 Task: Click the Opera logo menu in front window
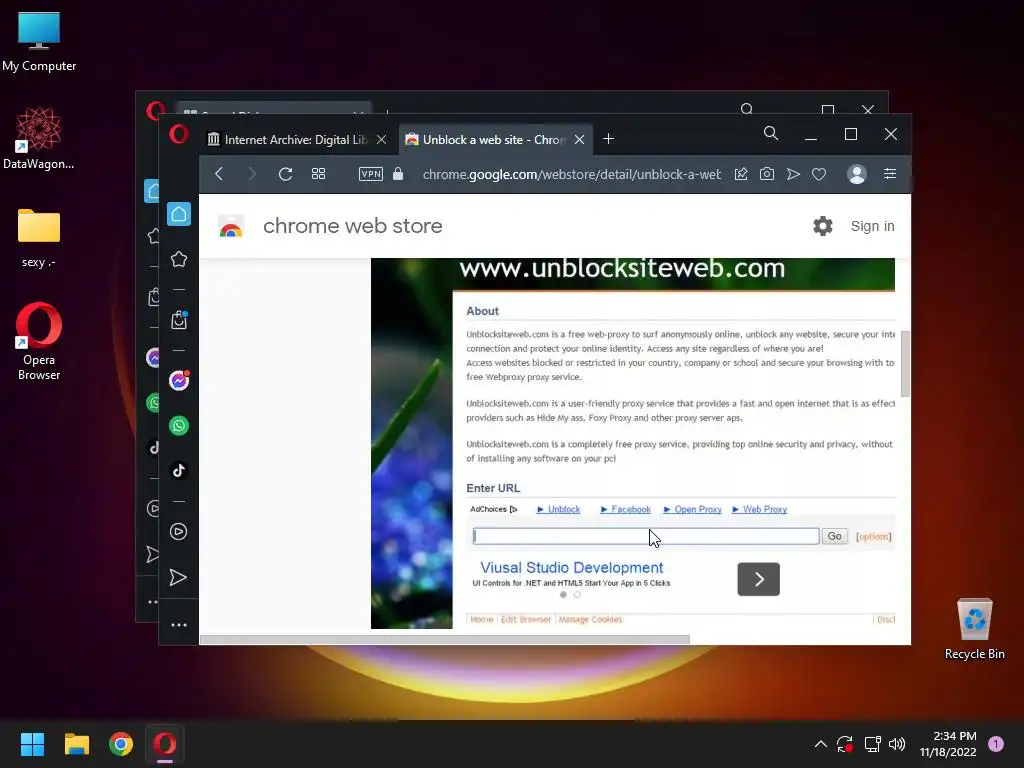(178, 135)
